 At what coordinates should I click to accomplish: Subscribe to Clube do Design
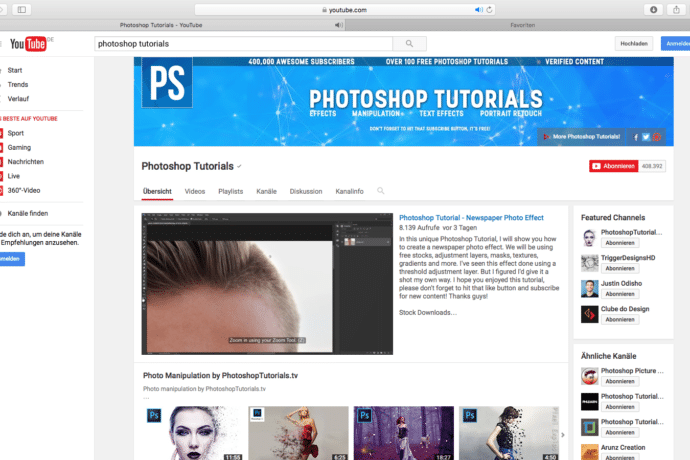coord(620,320)
